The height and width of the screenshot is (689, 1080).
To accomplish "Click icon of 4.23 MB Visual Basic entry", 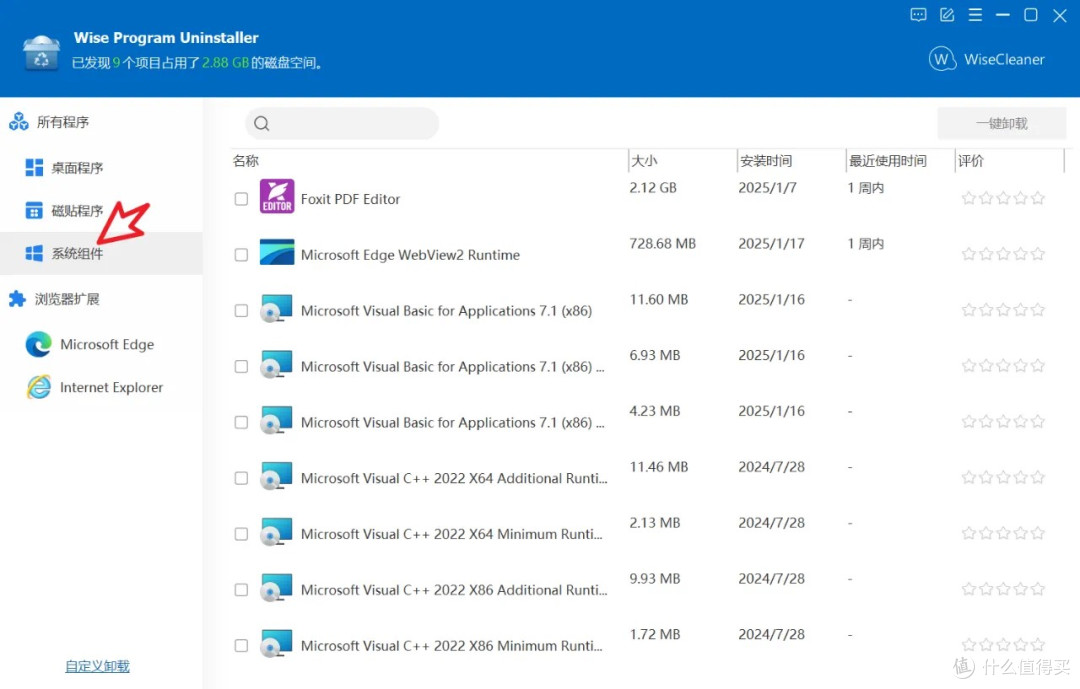I will [x=276, y=420].
